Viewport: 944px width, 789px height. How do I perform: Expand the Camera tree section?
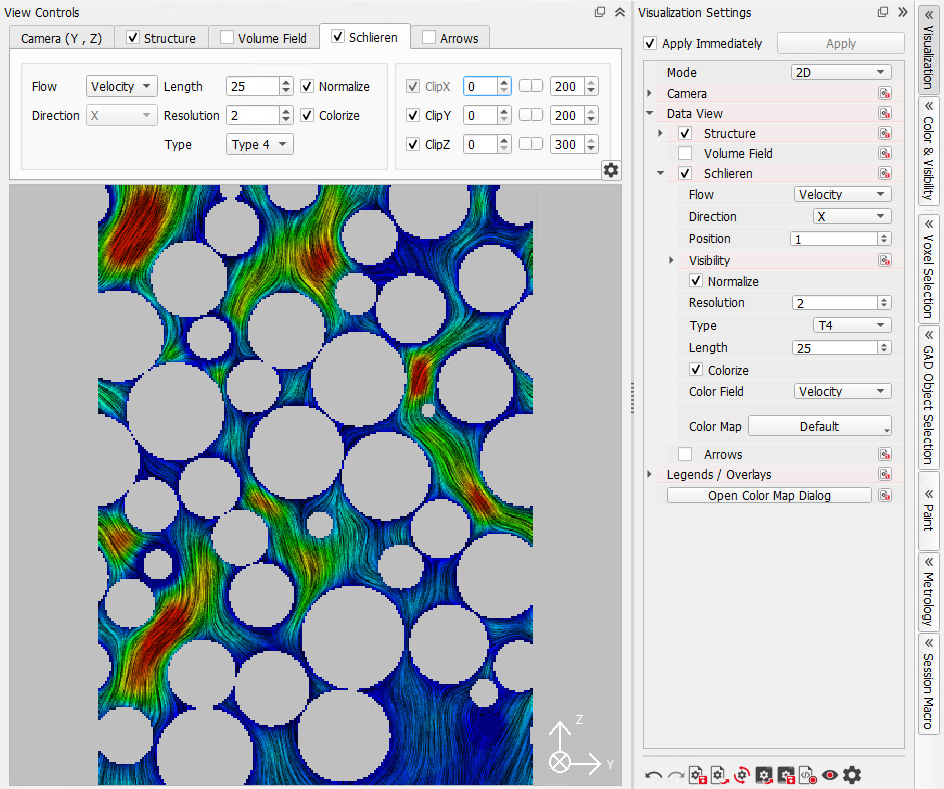(x=649, y=93)
